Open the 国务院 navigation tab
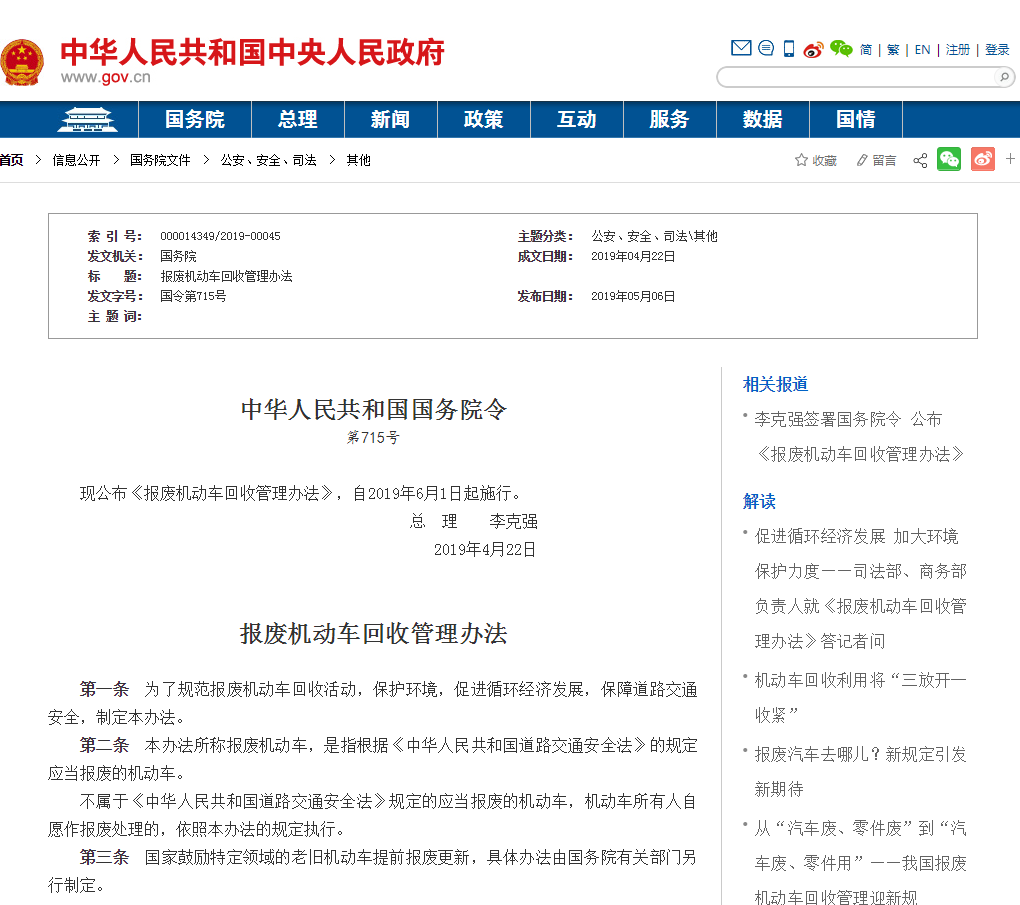Screen dimensions: 1020x905 click(x=195, y=119)
